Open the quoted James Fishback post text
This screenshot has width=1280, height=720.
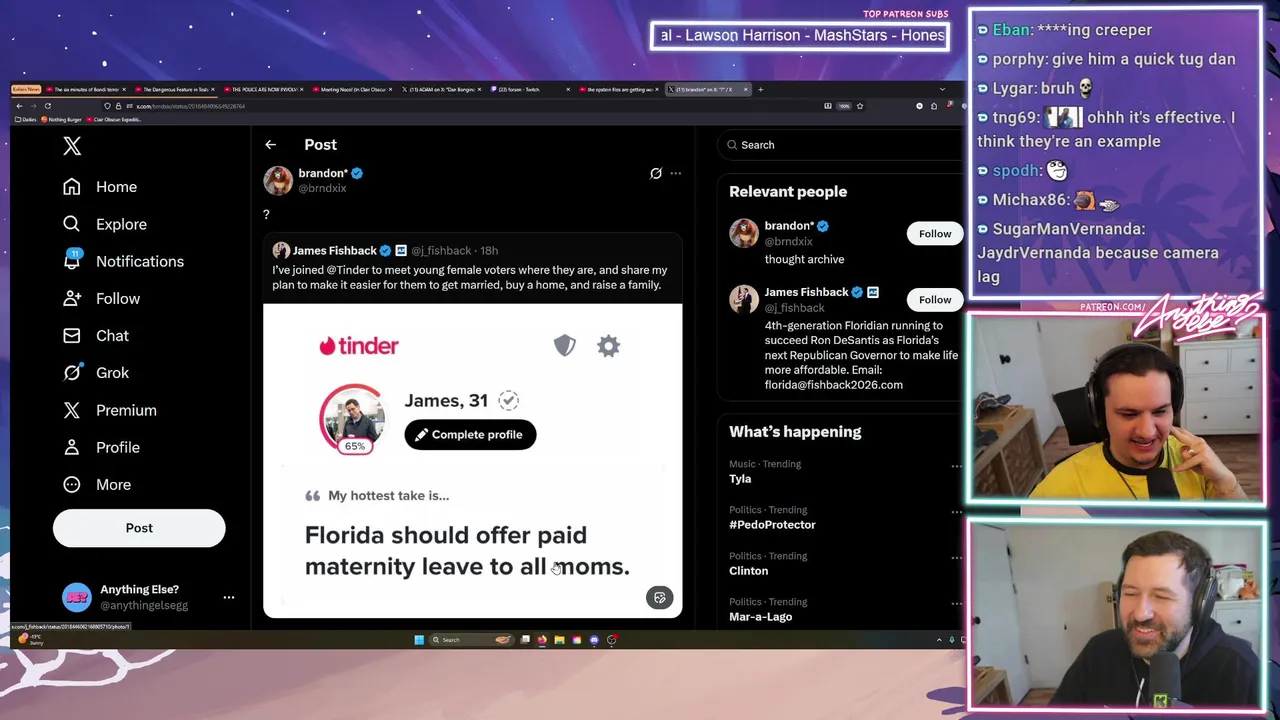click(470, 277)
